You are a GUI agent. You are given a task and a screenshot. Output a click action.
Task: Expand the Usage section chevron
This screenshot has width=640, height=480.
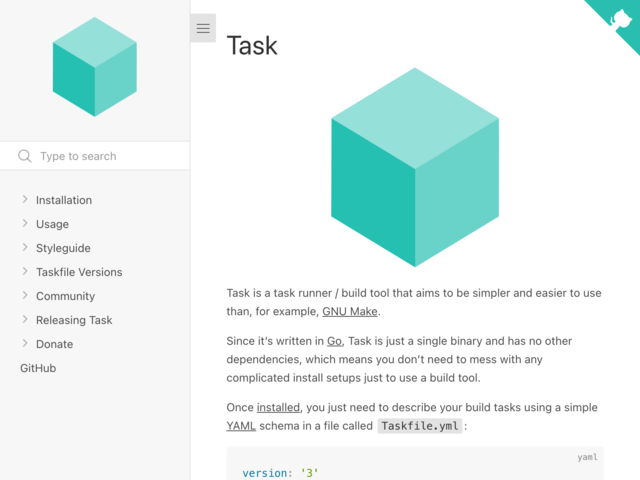point(25,223)
